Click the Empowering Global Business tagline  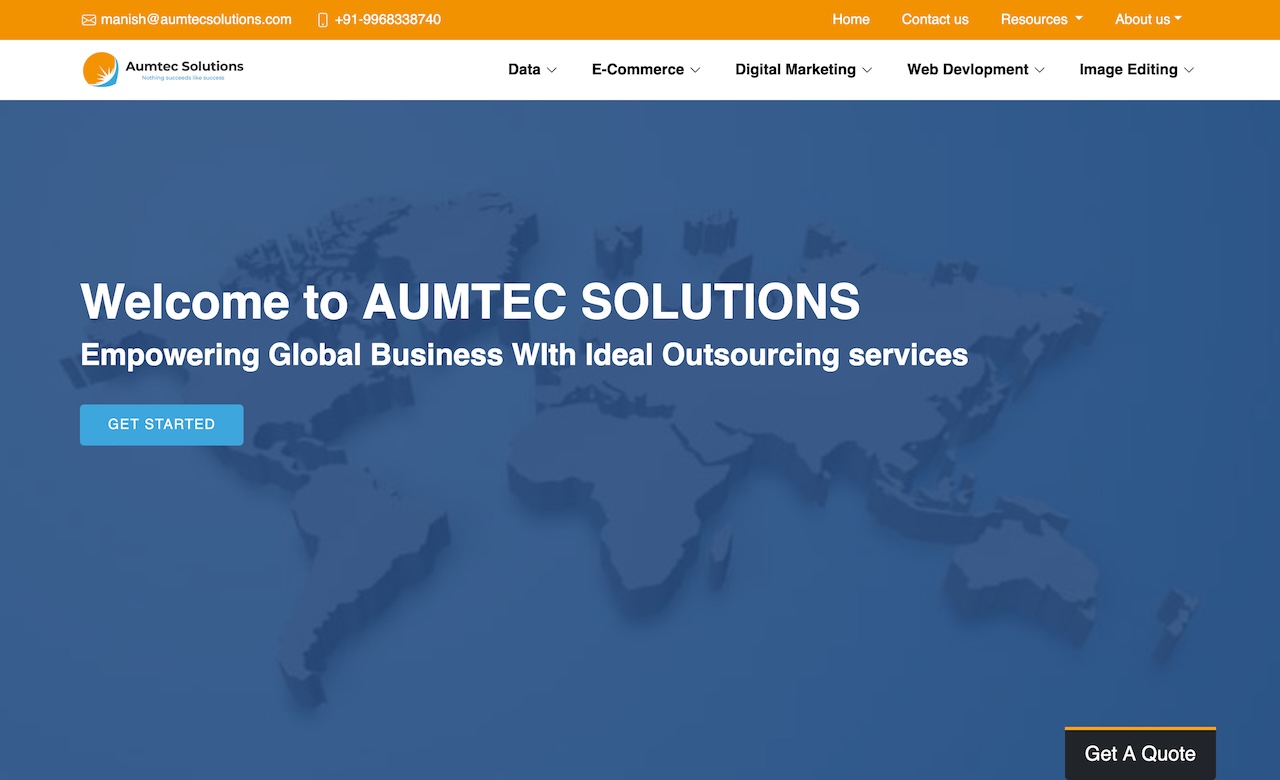[x=524, y=355]
